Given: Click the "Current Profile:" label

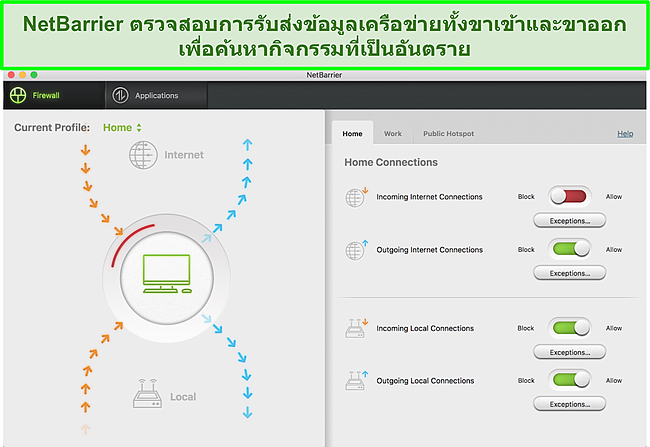Looking at the screenshot, I should click(x=52, y=128).
